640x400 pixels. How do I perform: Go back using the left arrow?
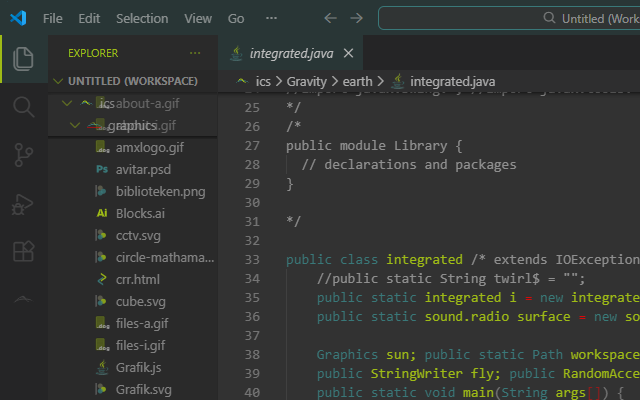pos(330,18)
